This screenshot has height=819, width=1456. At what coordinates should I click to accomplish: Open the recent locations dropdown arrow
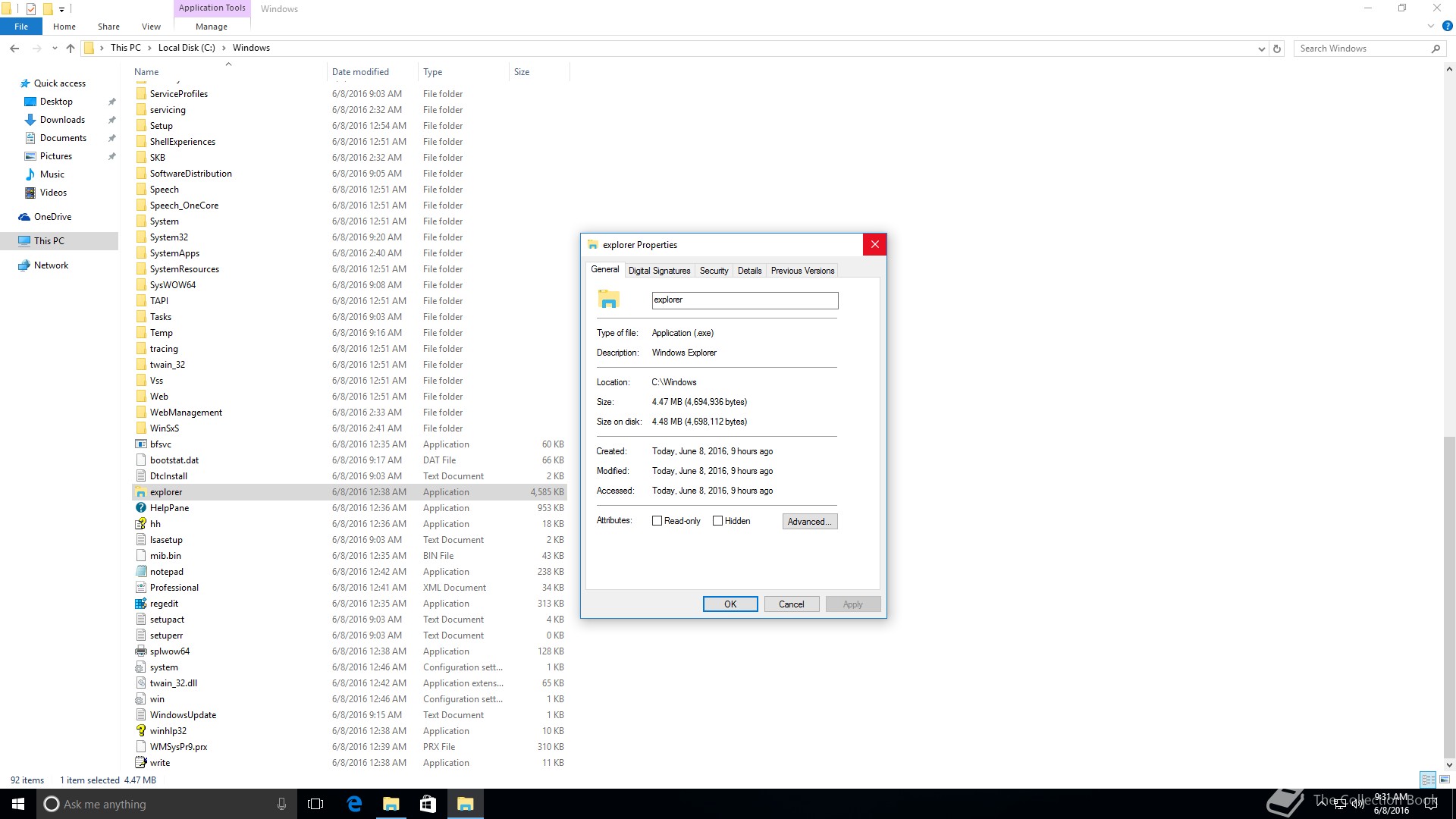coord(55,49)
